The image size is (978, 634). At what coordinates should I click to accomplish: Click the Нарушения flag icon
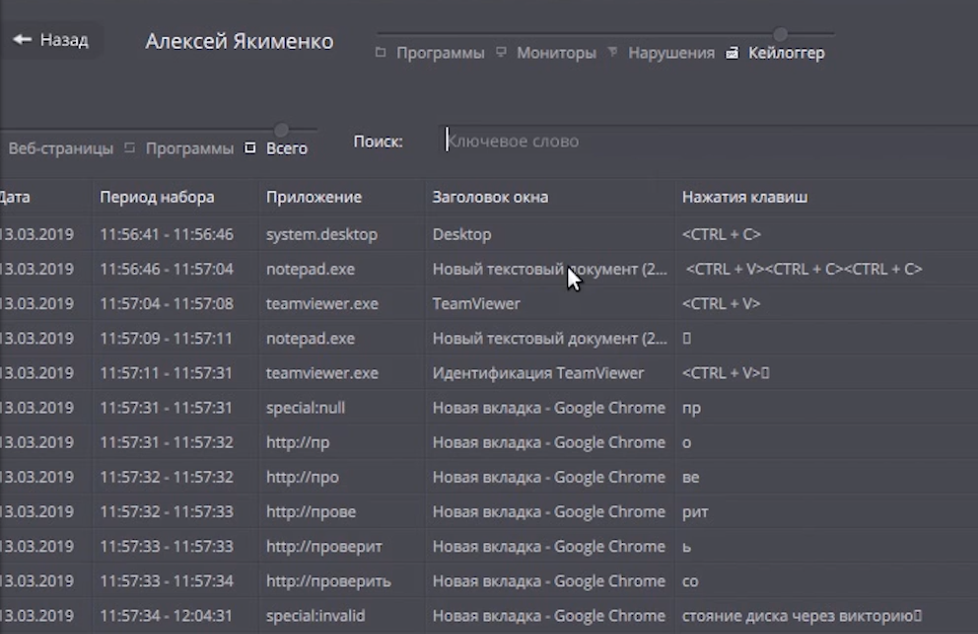pyautogui.click(x=612, y=52)
